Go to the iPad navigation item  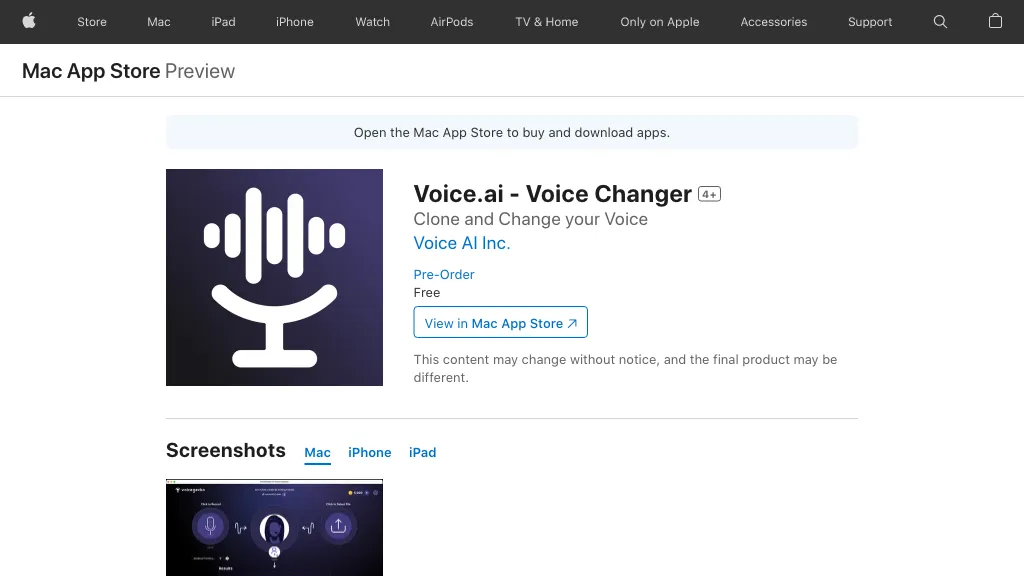click(x=223, y=22)
